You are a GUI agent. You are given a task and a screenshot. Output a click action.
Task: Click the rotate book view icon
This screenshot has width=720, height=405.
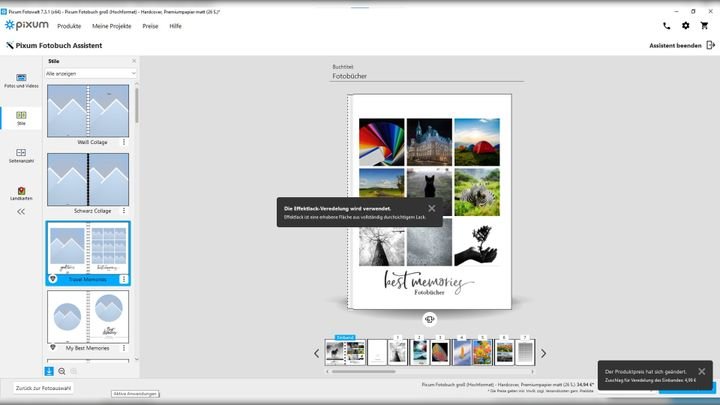click(x=430, y=319)
